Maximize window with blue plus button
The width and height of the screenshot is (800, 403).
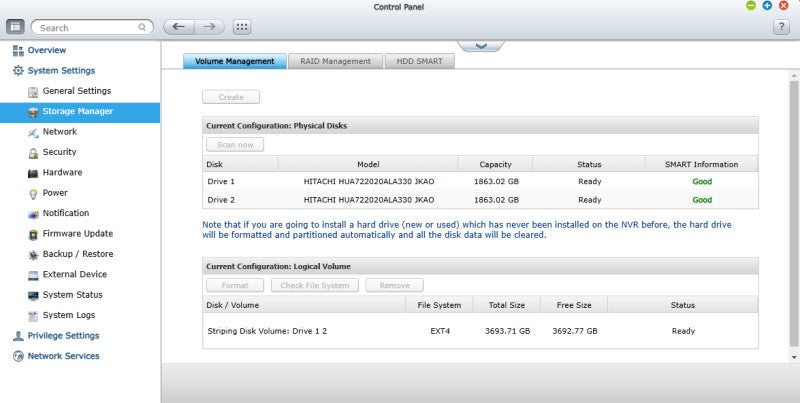[767, 6]
